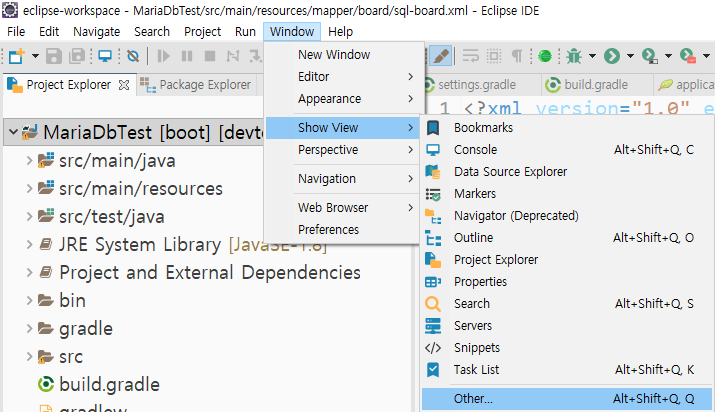Toggle the Word Wrap toolbar icon

coord(471,57)
